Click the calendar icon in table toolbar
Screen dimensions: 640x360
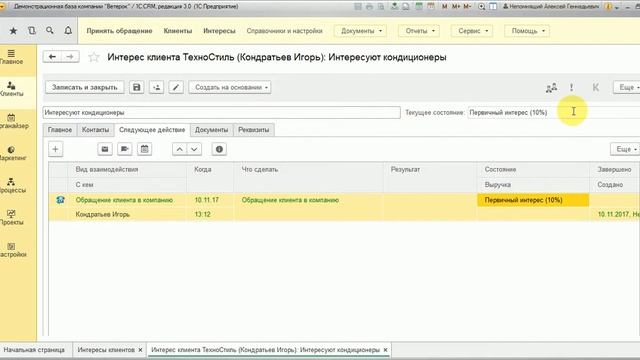pos(144,149)
